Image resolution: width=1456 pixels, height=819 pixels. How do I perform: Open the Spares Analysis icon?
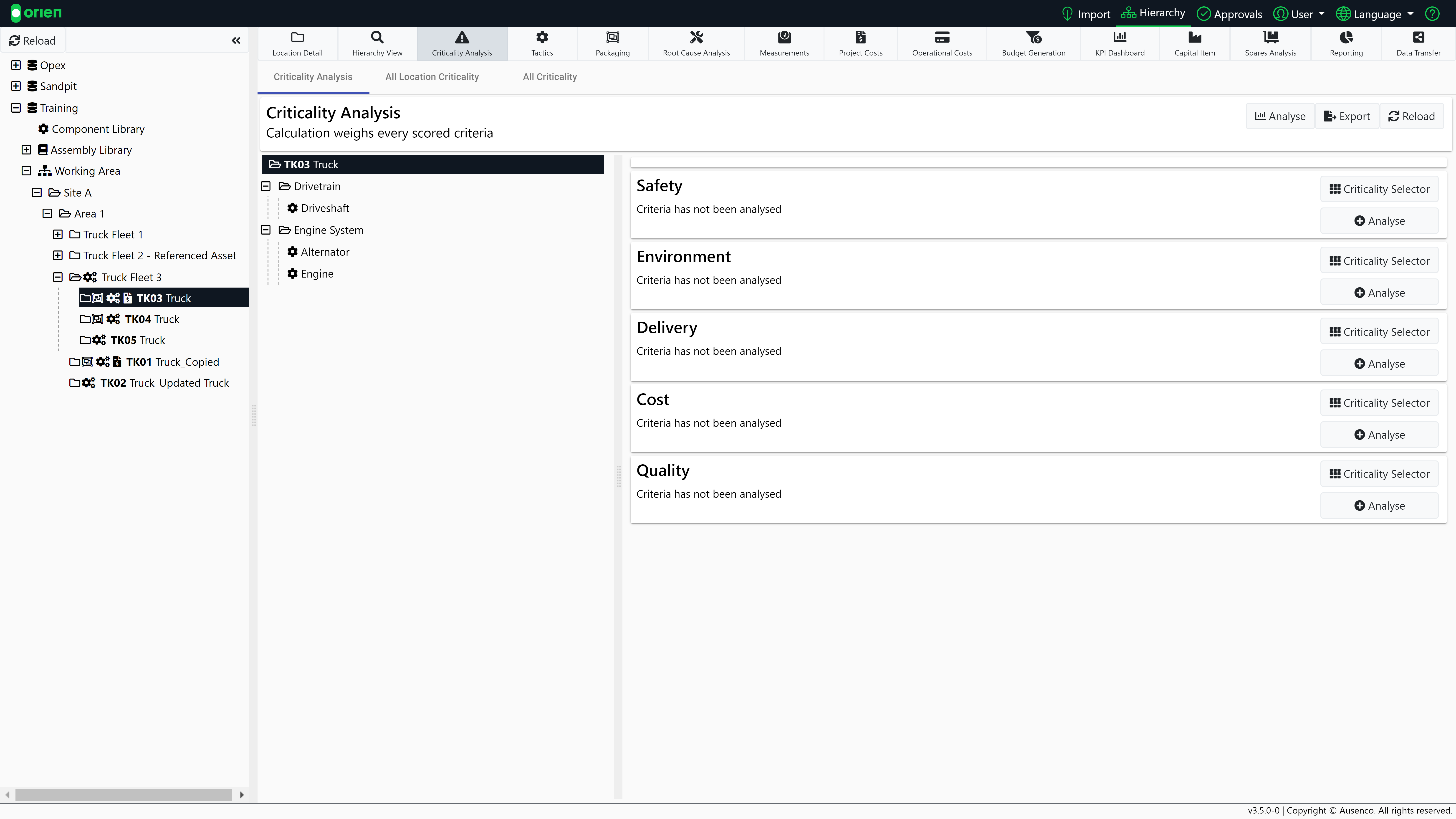(x=1271, y=37)
